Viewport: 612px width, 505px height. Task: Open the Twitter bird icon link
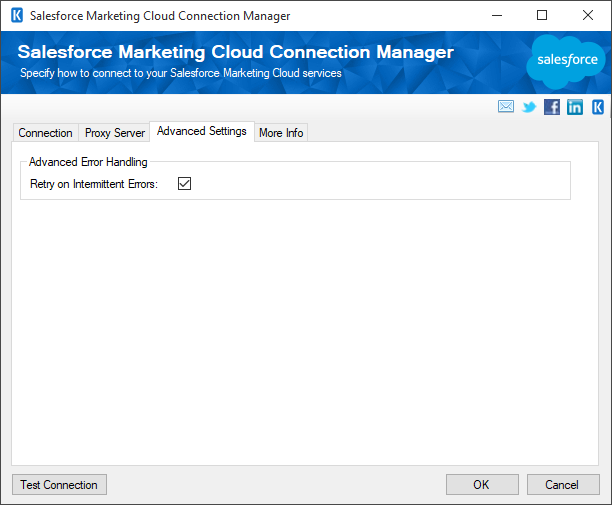(529, 107)
